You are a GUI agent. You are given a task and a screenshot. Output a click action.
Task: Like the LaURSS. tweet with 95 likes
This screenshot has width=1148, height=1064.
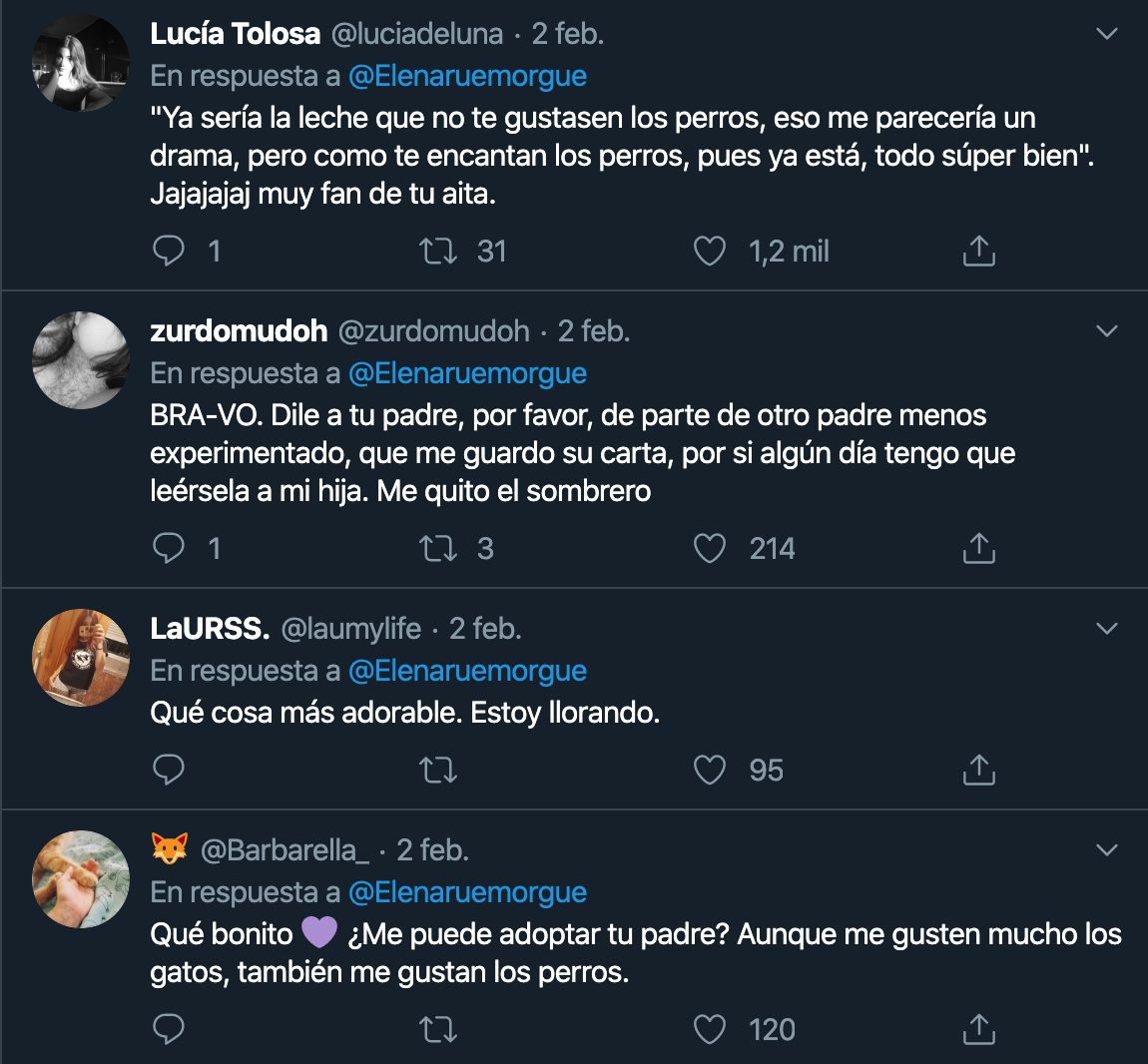tap(710, 770)
